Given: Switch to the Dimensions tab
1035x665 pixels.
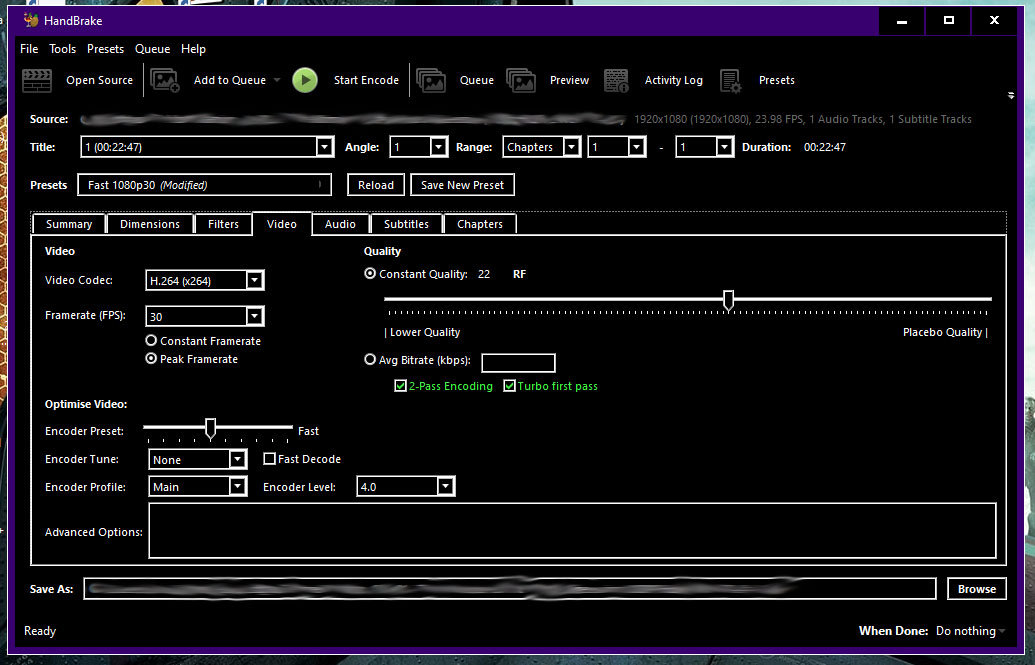Looking at the screenshot, I should point(150,225).
